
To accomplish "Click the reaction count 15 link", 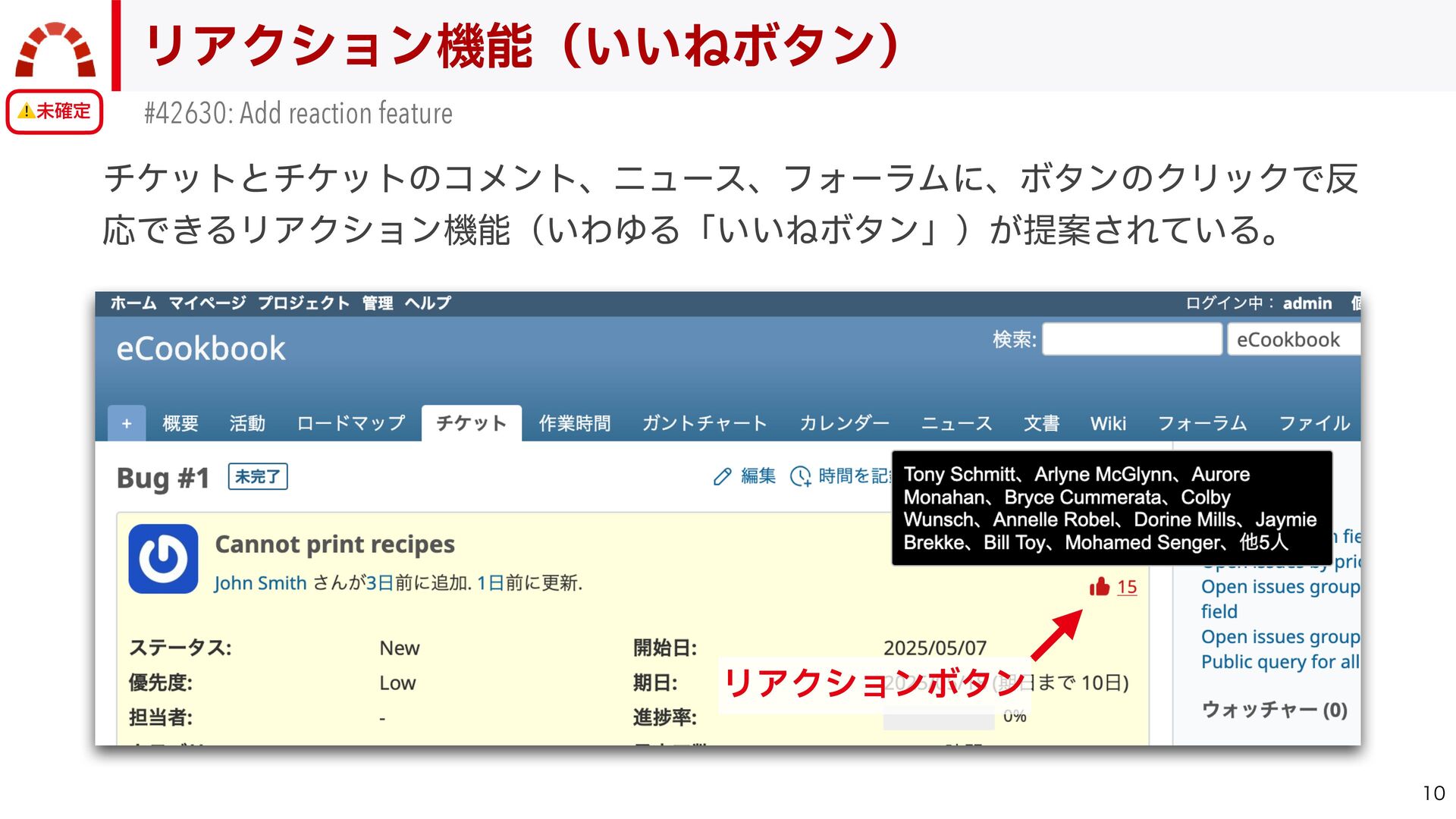I will point(1127,587).
